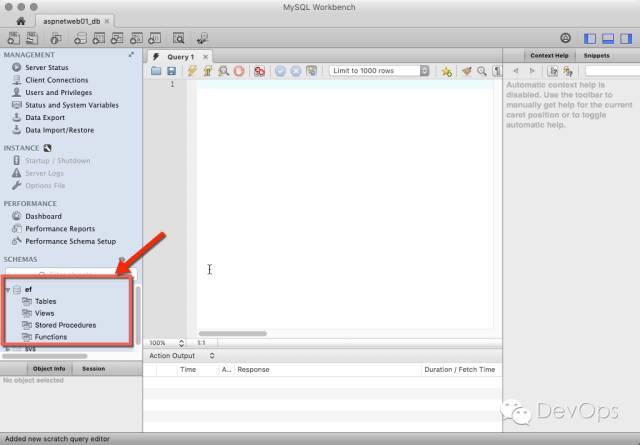Open Performance Schema Setup
Screen dimensions: 640x445
(x=70, y=241)
